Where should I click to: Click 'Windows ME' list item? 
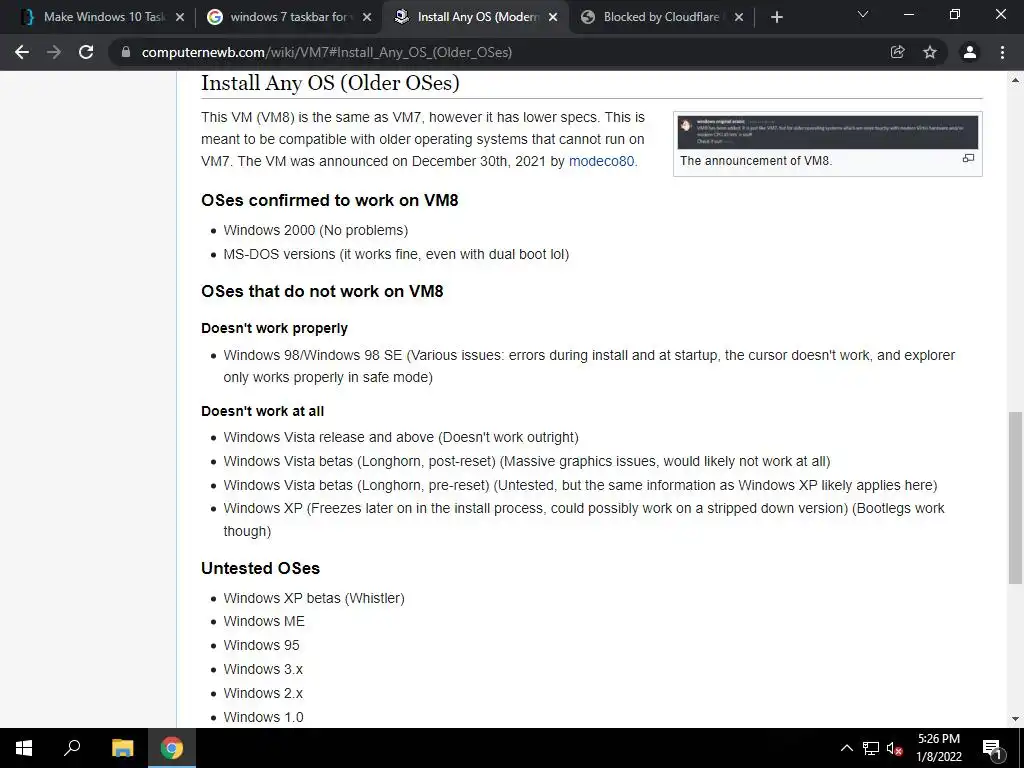(264, 622)
